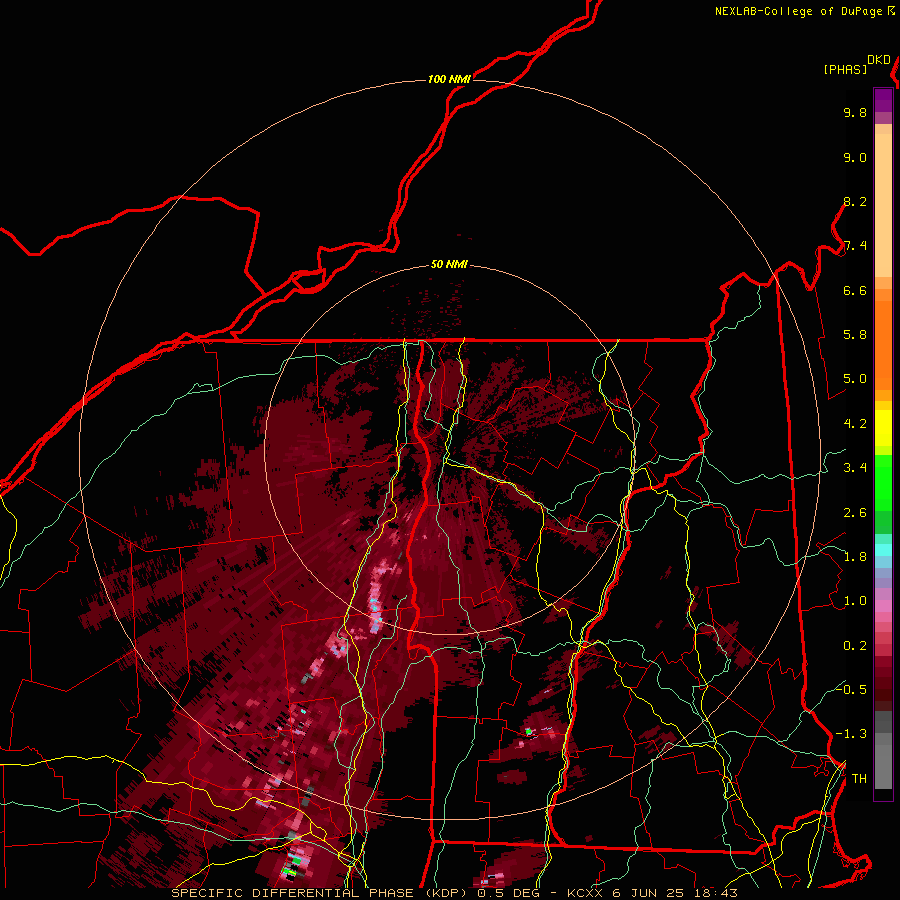This screenshot has height=900, width=900.
Task: Click the cyan segment of the color bar
Action: 883,550
